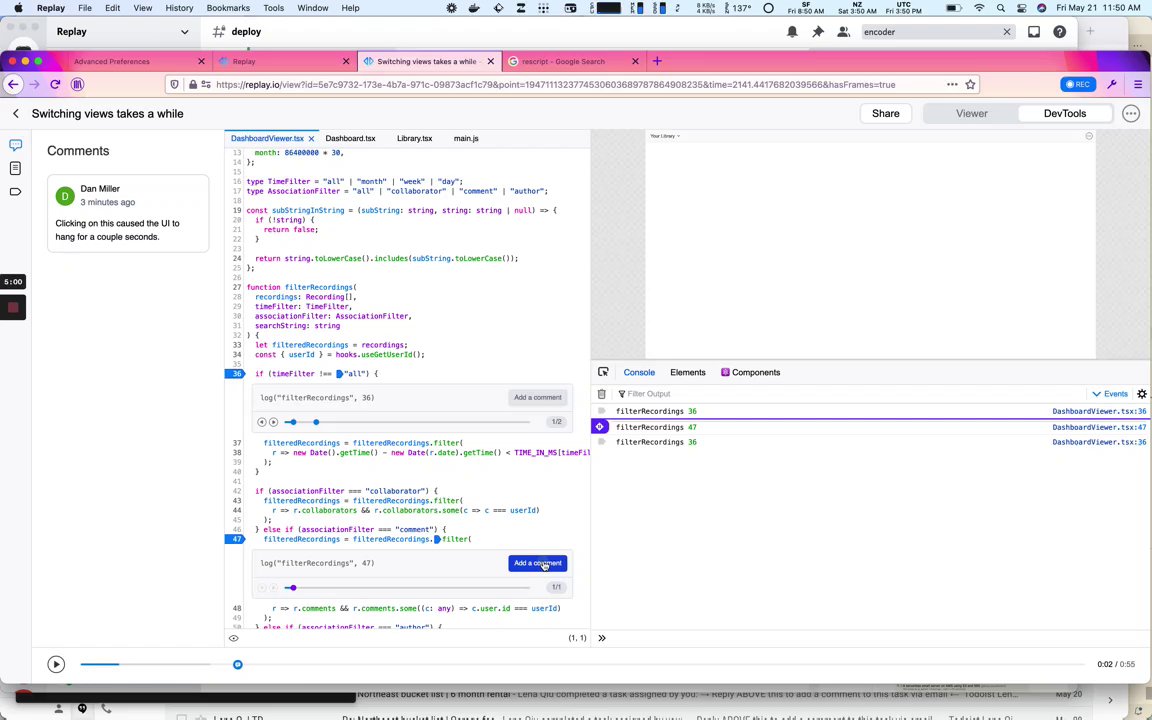Open the circular more options menu beside DevTools
Image resolution: width=1152 pixels, height=720 pixels.
1131,114
